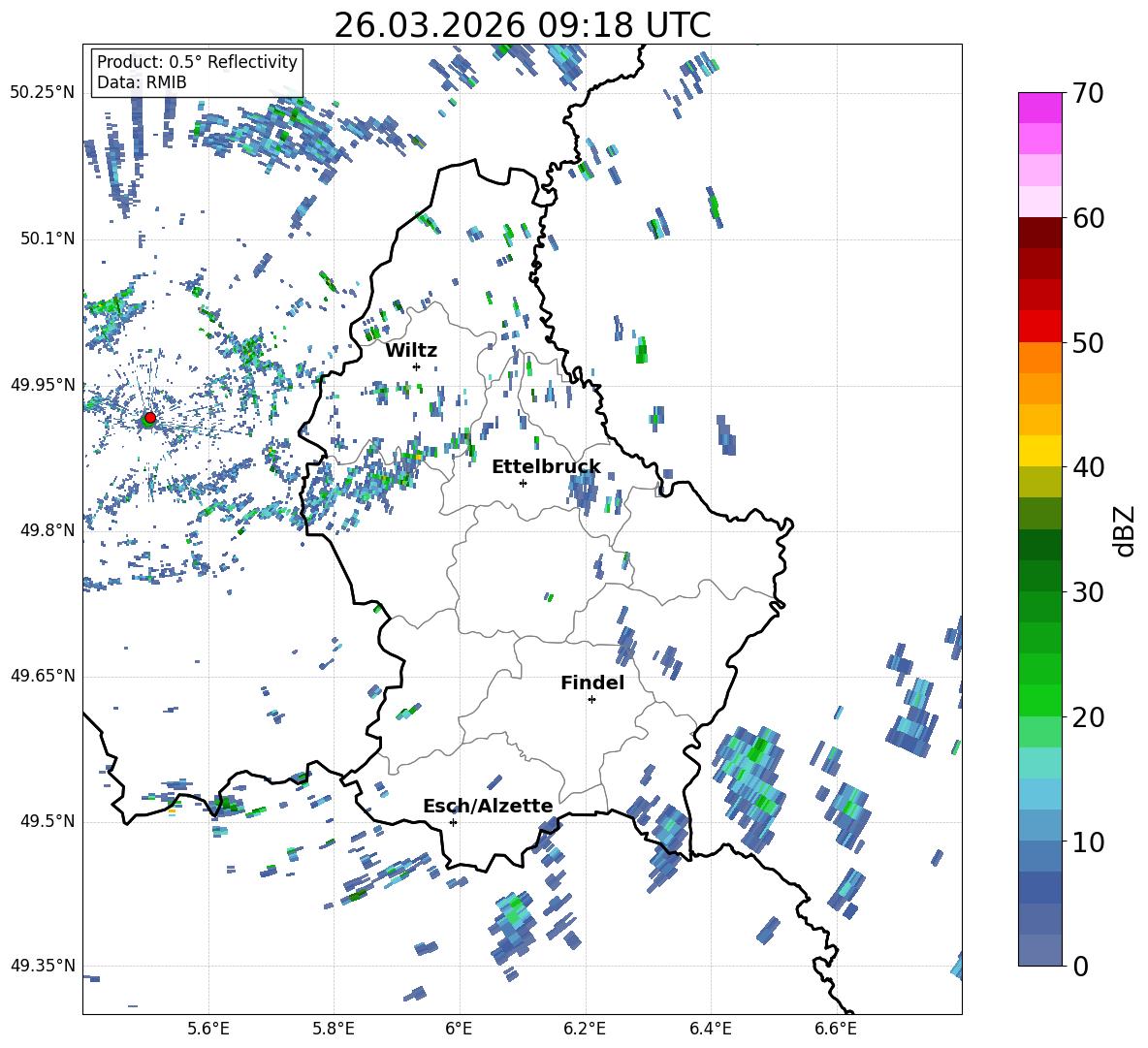Click the 49.5°N latitude label

point(47,821)
